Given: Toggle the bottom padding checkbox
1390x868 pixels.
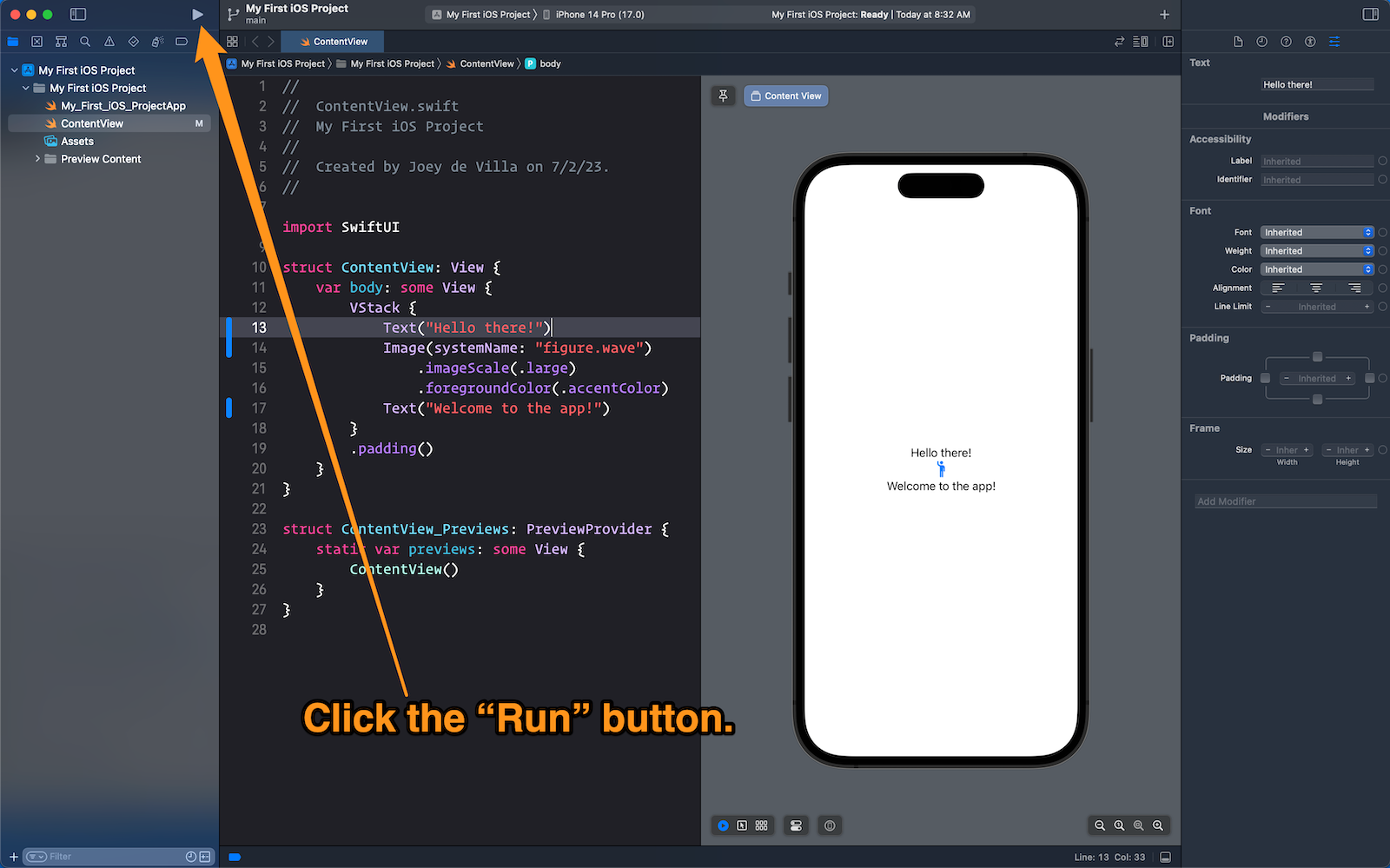Looking at the screenshot, I should (1317, 400).
